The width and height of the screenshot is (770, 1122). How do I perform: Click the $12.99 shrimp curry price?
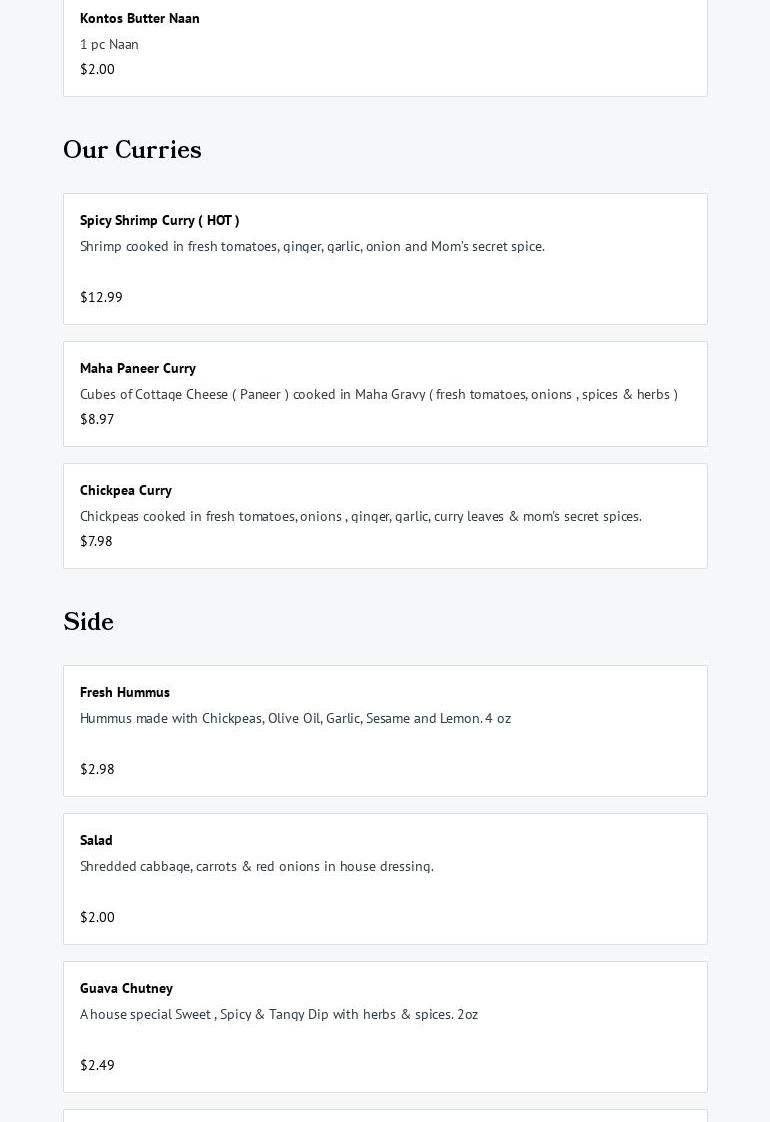pos(102,297)
